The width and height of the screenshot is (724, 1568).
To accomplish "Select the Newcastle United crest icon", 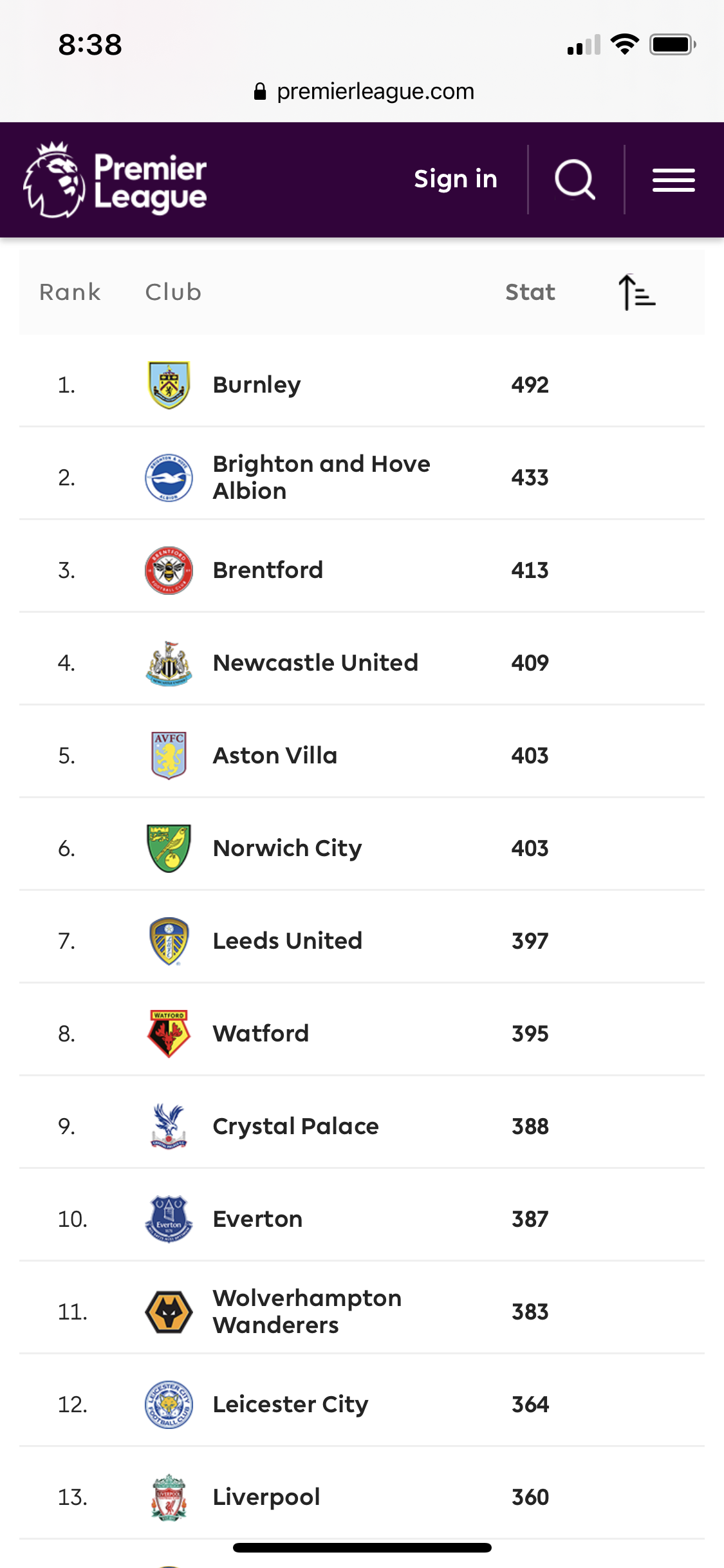I will click(169, 663).
